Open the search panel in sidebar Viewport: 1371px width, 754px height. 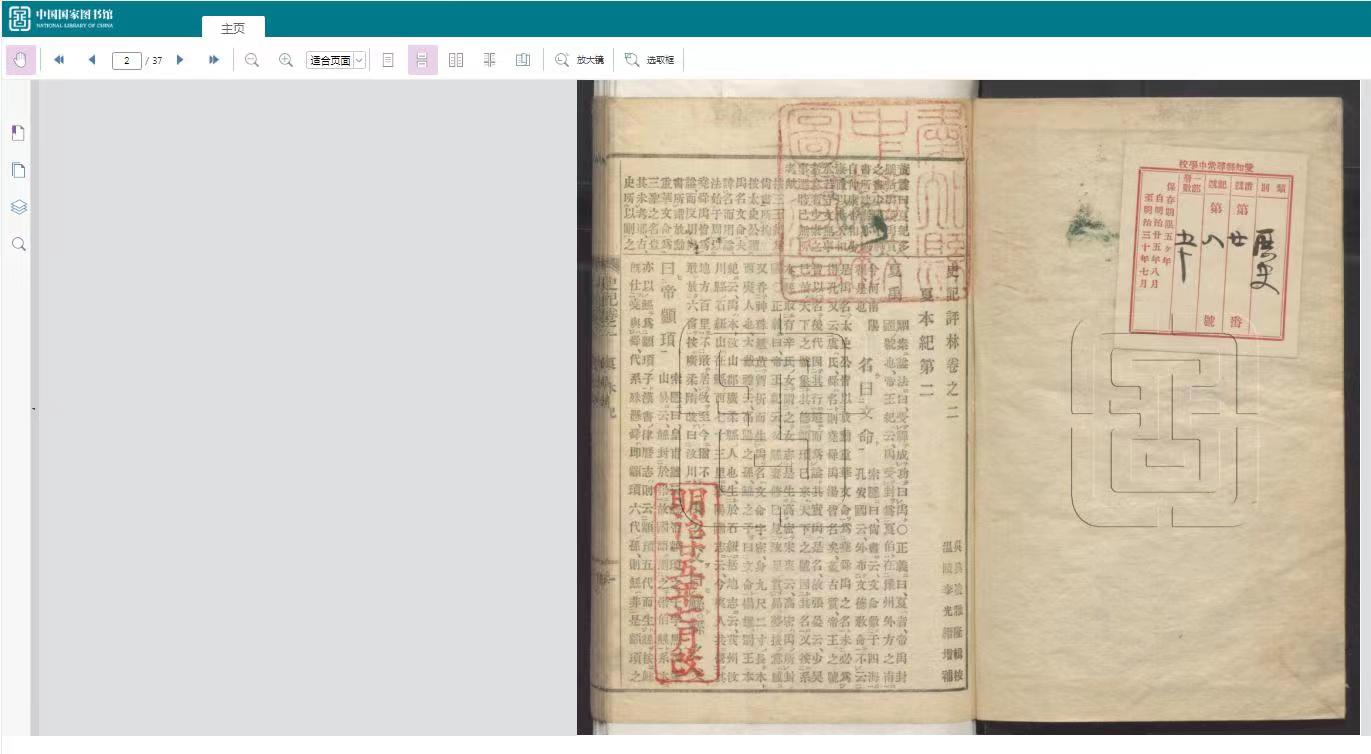click(18, 244)
